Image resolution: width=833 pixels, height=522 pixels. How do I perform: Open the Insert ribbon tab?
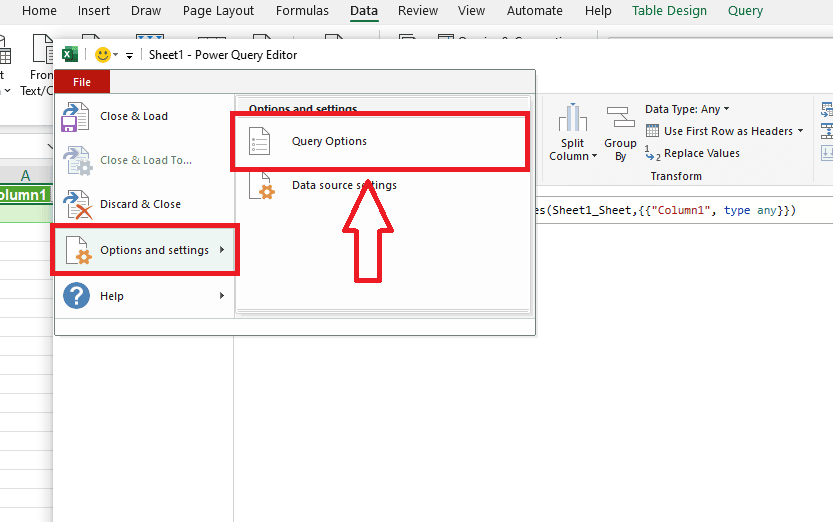[94, 11]
